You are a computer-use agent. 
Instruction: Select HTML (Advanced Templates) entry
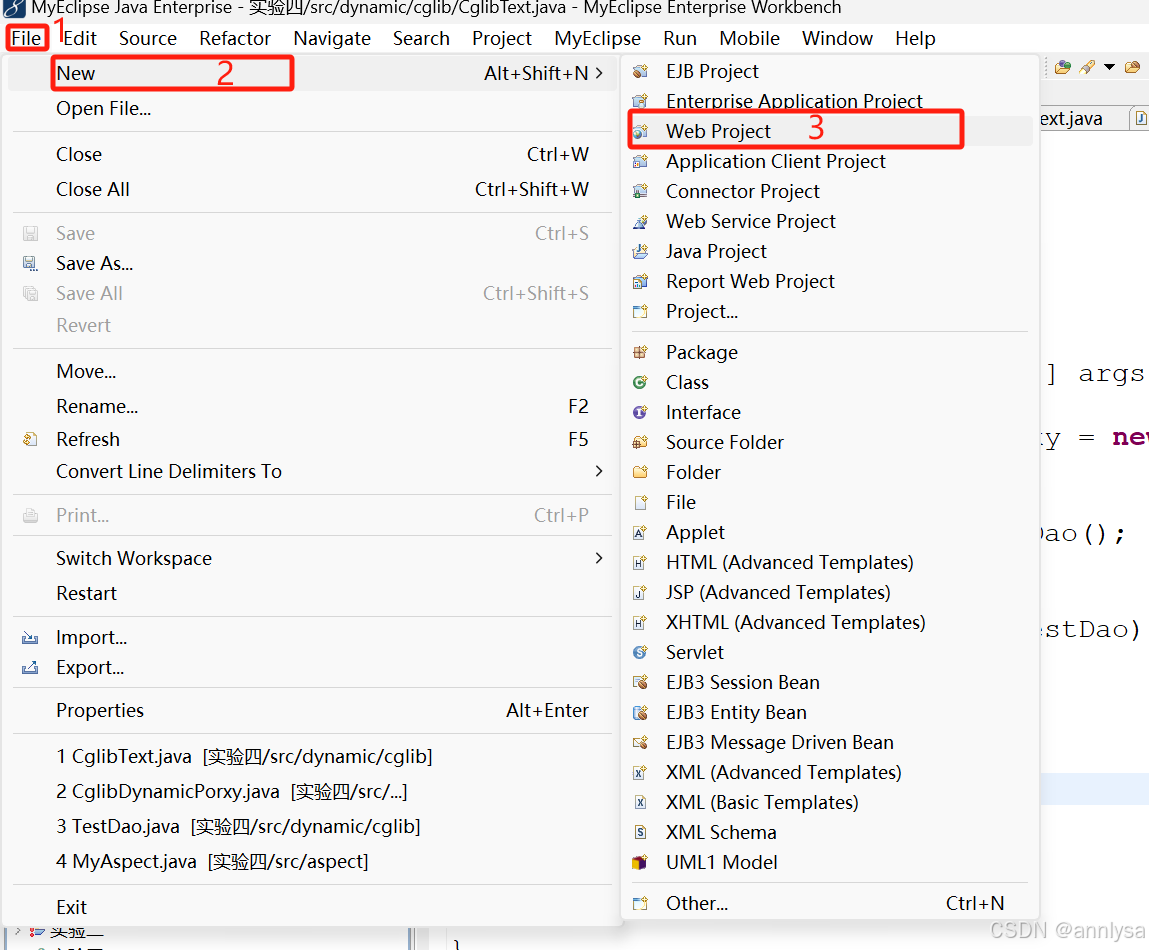[x=789, y=562]
